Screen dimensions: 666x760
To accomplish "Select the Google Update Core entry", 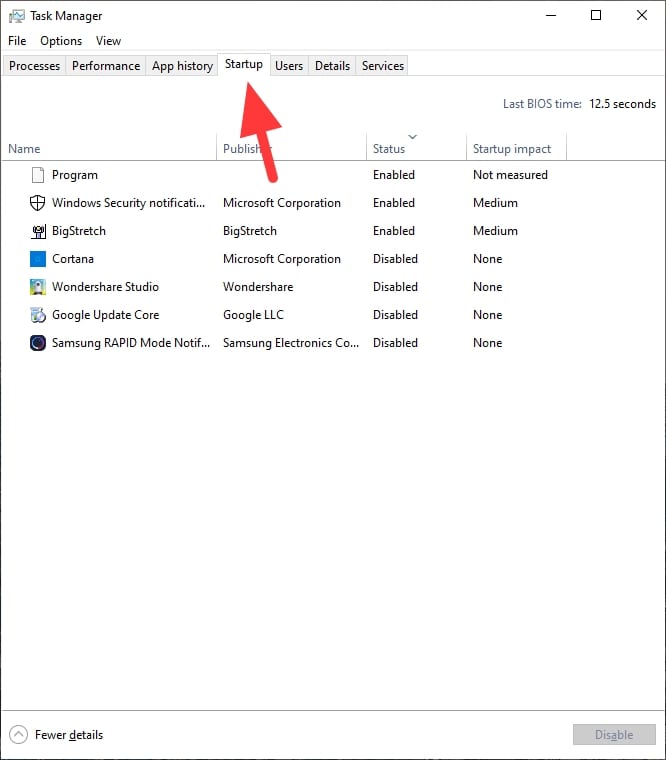I will (x=105, y=315).
